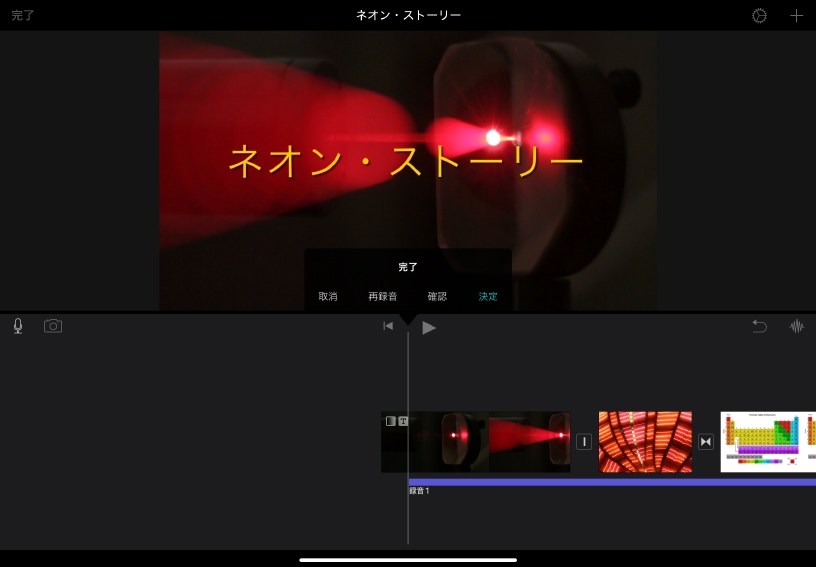Viewport: 816px width, 567px height.
Task: Choose 再録音 to re-record audio
Action: pos(382,296)
